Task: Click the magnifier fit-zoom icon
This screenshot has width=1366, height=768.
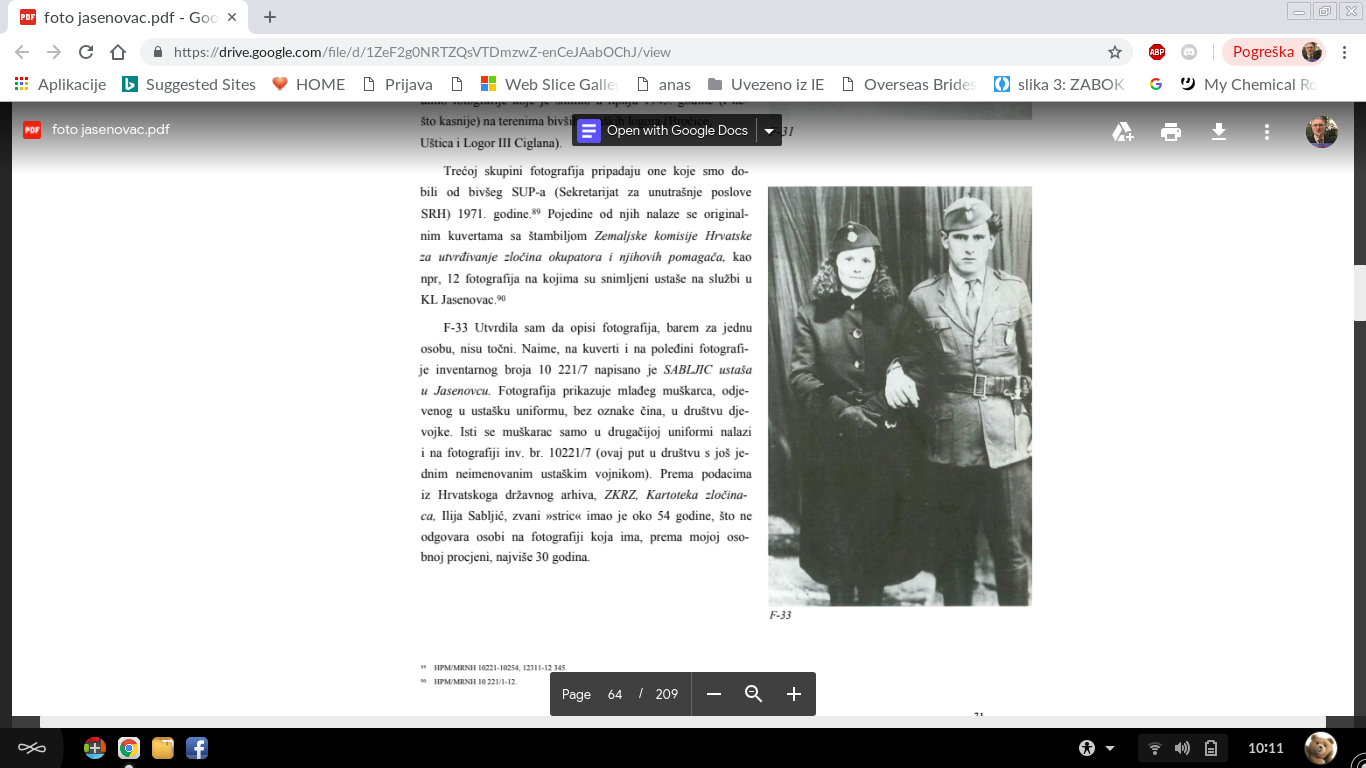Action: (x=754, y=694)
